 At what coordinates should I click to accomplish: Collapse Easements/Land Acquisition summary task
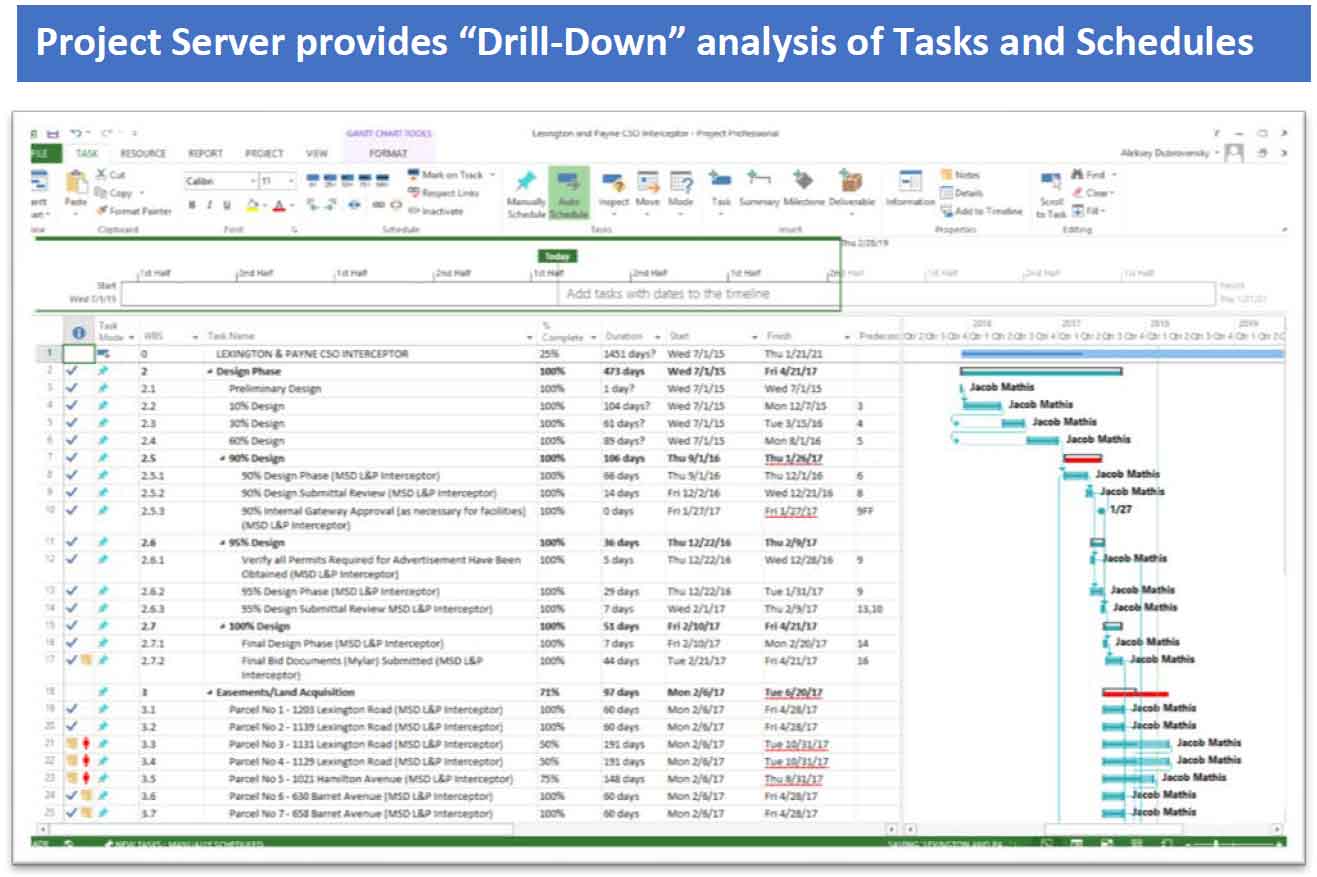[210, 692]
